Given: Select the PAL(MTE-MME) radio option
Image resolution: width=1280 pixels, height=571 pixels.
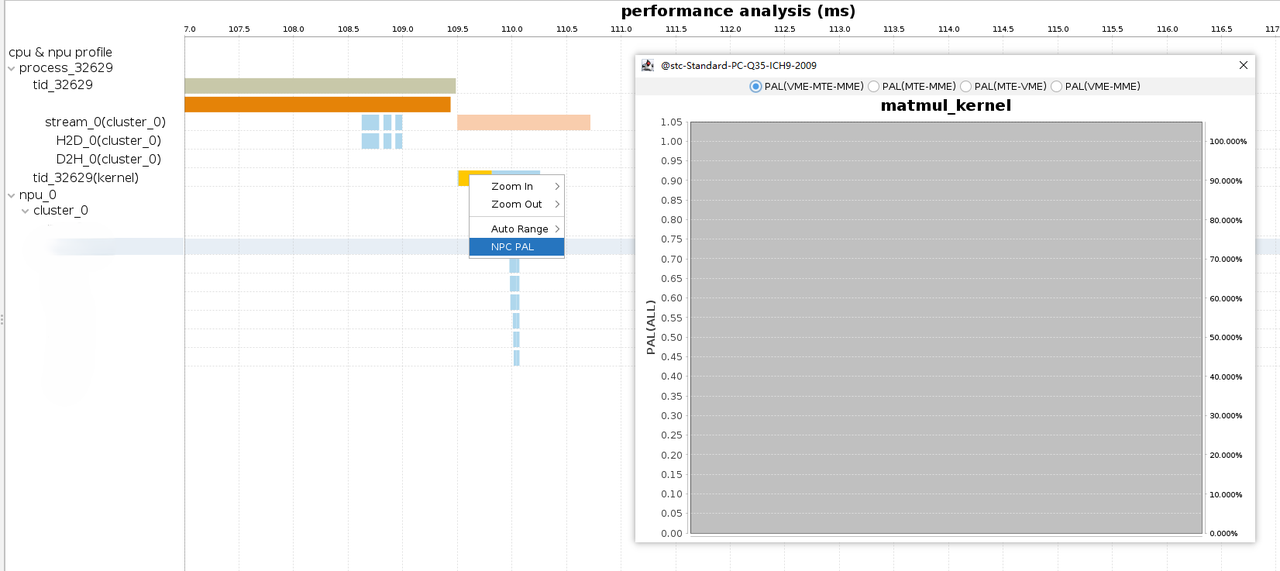Looking at the screenshot, I should (x=874, y=87).
